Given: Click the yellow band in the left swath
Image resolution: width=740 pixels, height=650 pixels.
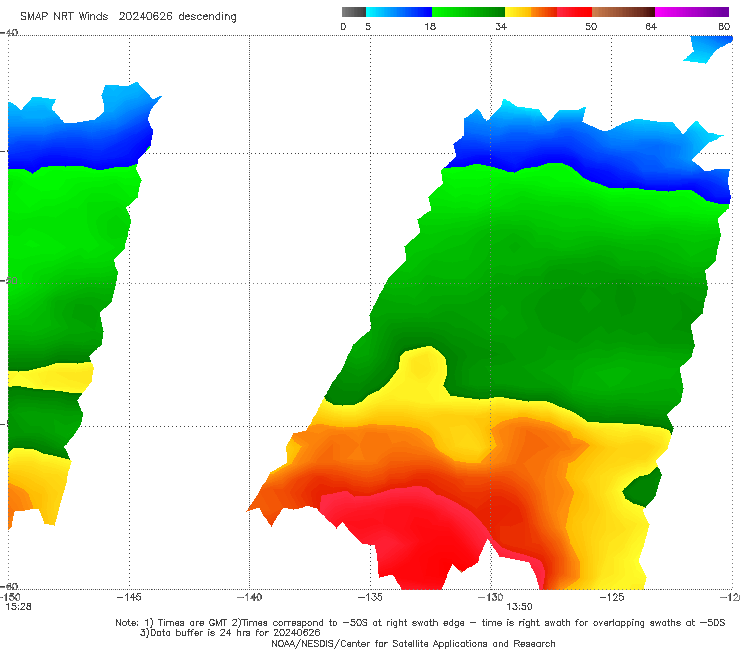Looking at the screenshot, I should (x=50, y=377).
